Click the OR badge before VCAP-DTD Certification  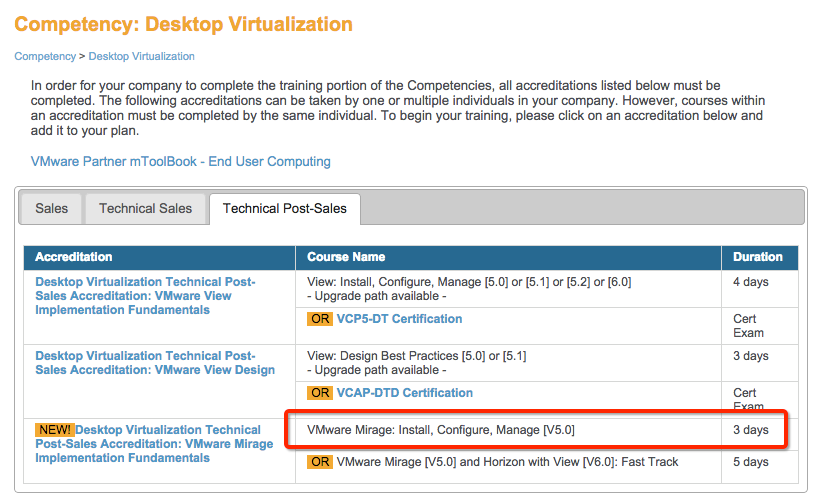pyautogui.click(x=320, y=393)
